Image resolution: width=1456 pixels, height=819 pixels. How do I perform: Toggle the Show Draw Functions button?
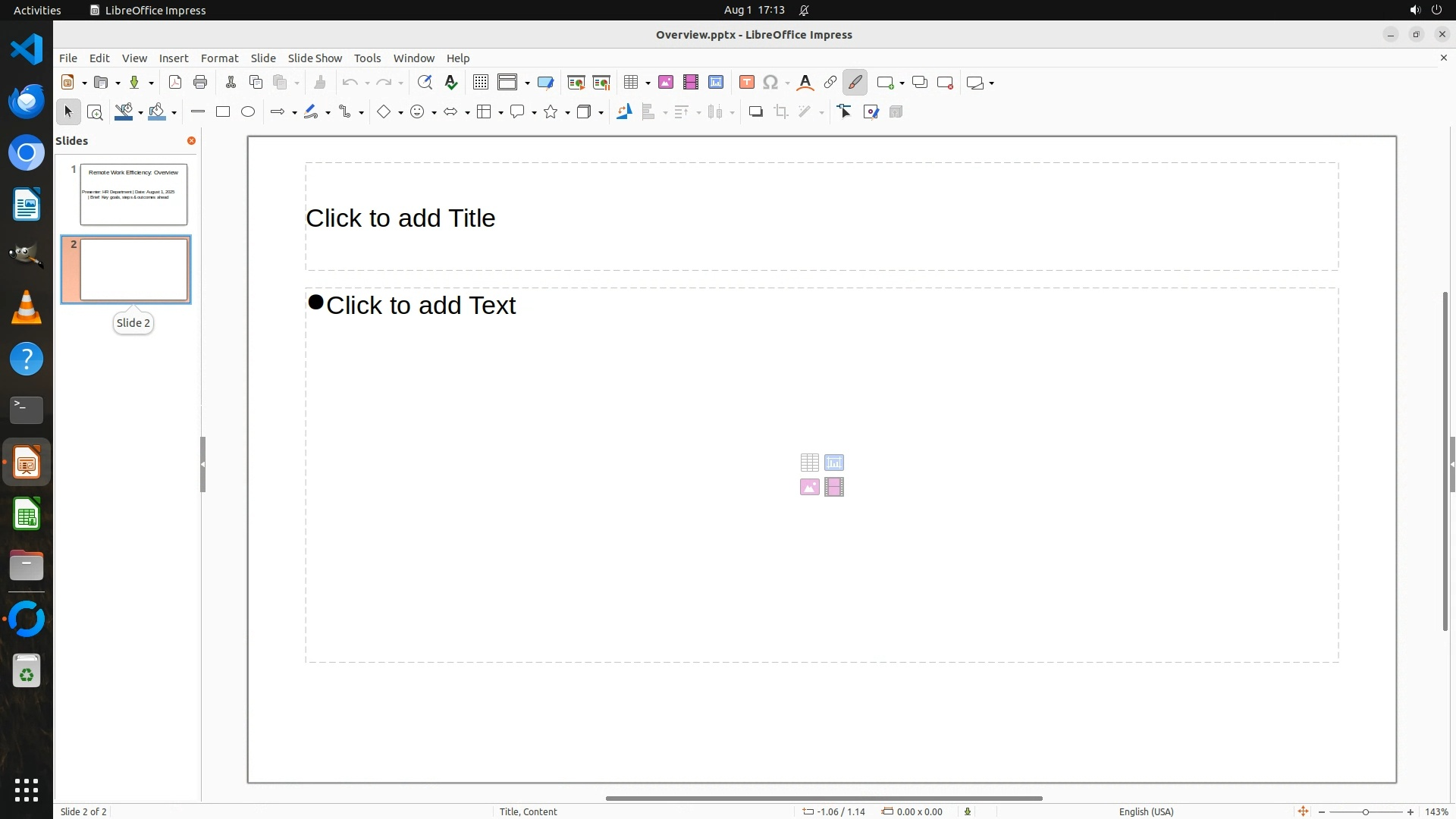point(855,83)
